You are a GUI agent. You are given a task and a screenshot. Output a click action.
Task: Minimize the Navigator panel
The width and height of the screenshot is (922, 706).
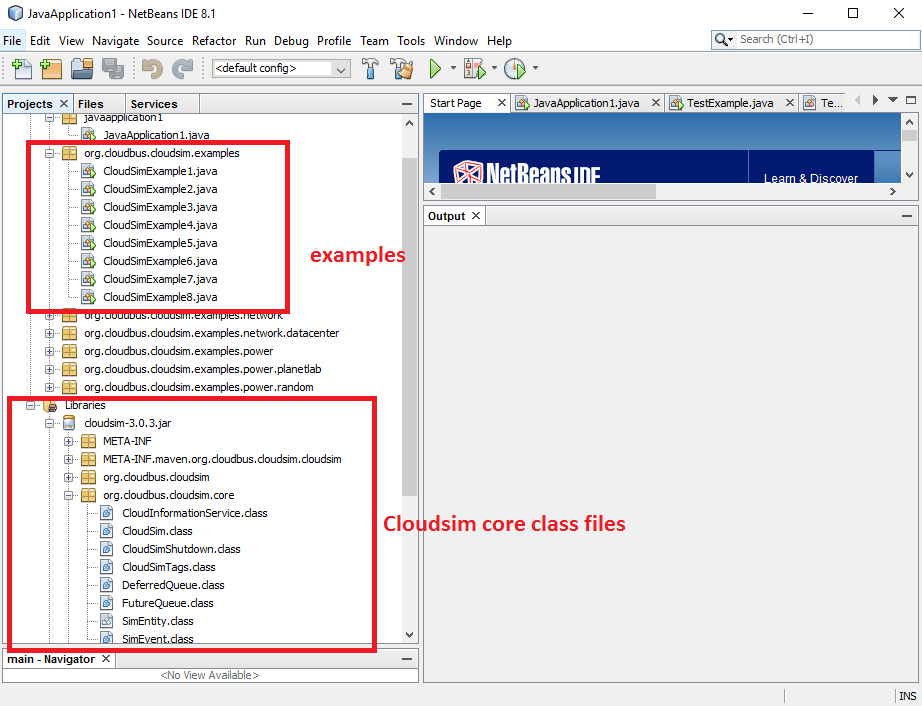pyautogui.click(x=406, y=660)
